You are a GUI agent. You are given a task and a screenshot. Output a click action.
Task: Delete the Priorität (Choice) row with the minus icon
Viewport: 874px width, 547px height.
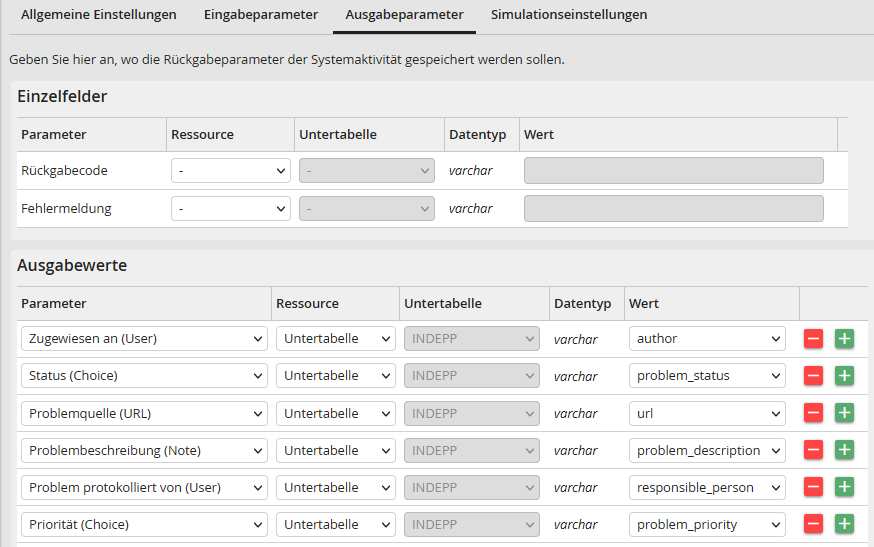[813, 524]
